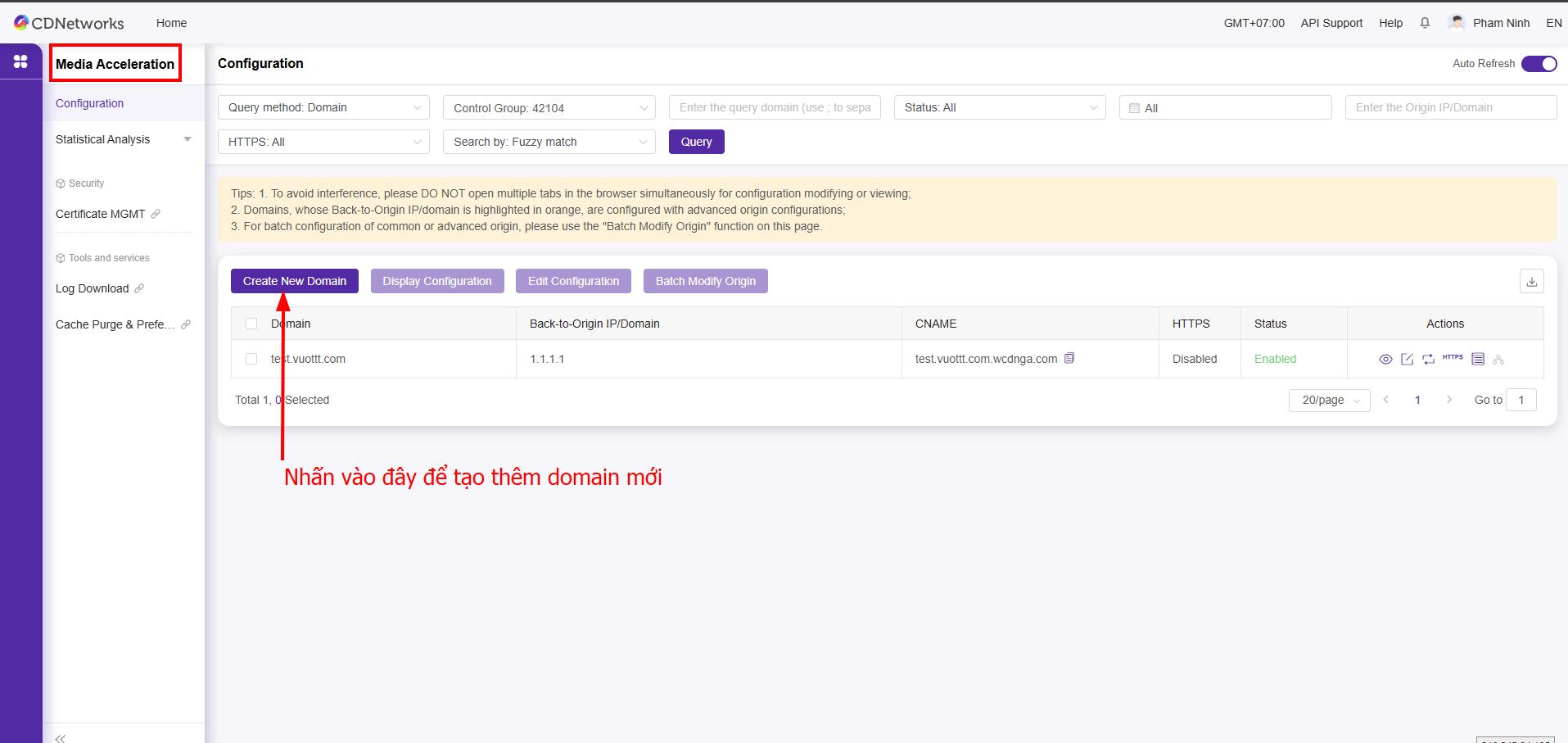This screenshot has height=743, width=1568.
Task: Open the Status: All dropdown
Action: pyautogui.click(x=999, y=108)
